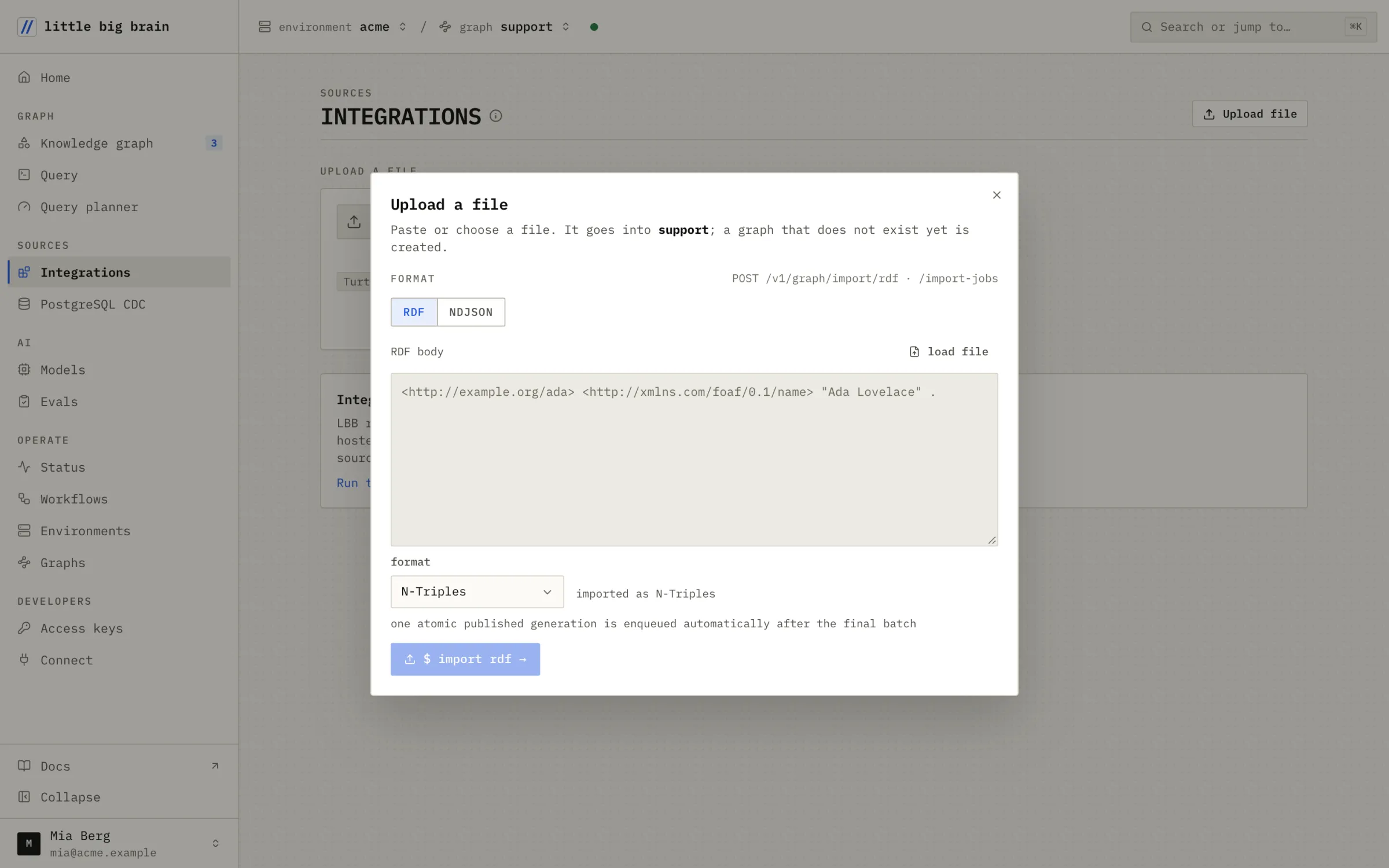Go to the Query page
This screenshot has width=1389, height=868.
[119, 175]
